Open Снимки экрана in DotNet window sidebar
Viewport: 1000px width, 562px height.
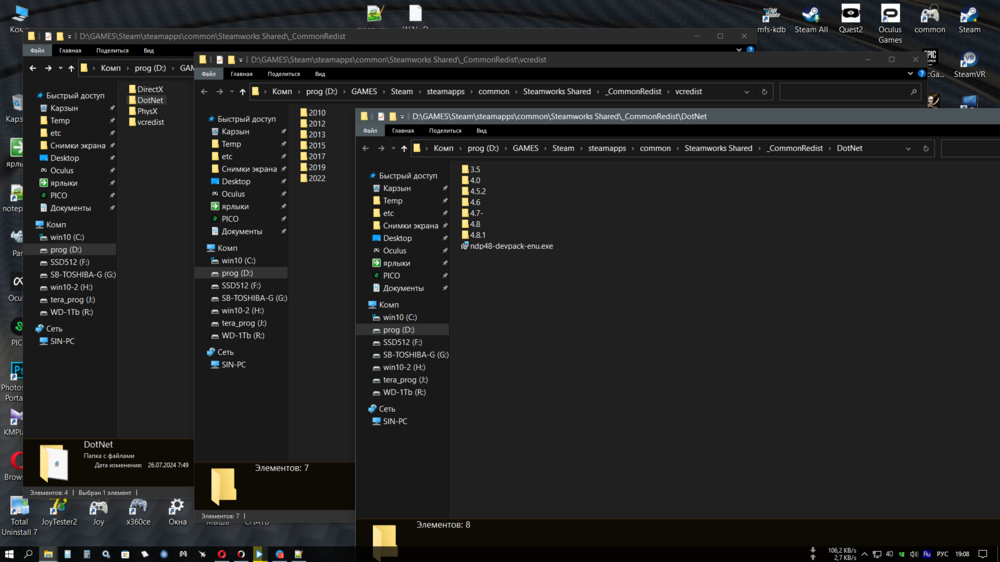[410, 226]
